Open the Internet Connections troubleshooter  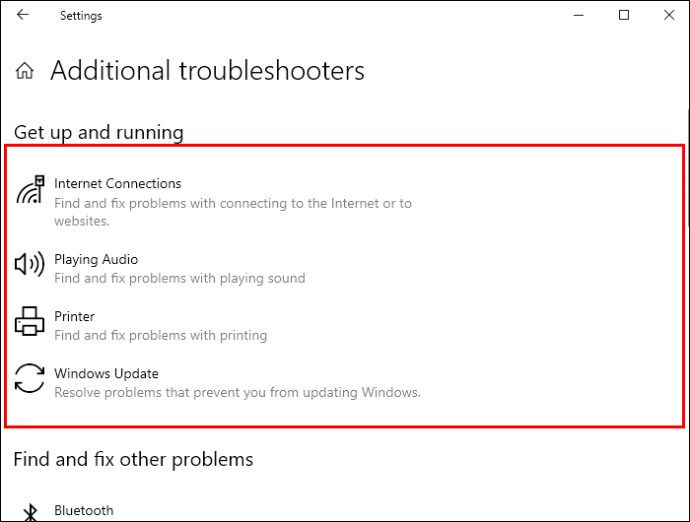117,184
